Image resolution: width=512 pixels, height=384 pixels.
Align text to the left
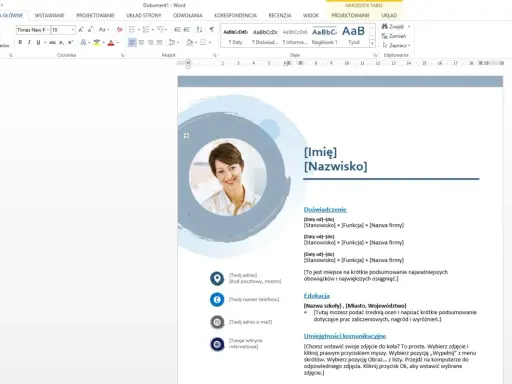coord(132,42)
